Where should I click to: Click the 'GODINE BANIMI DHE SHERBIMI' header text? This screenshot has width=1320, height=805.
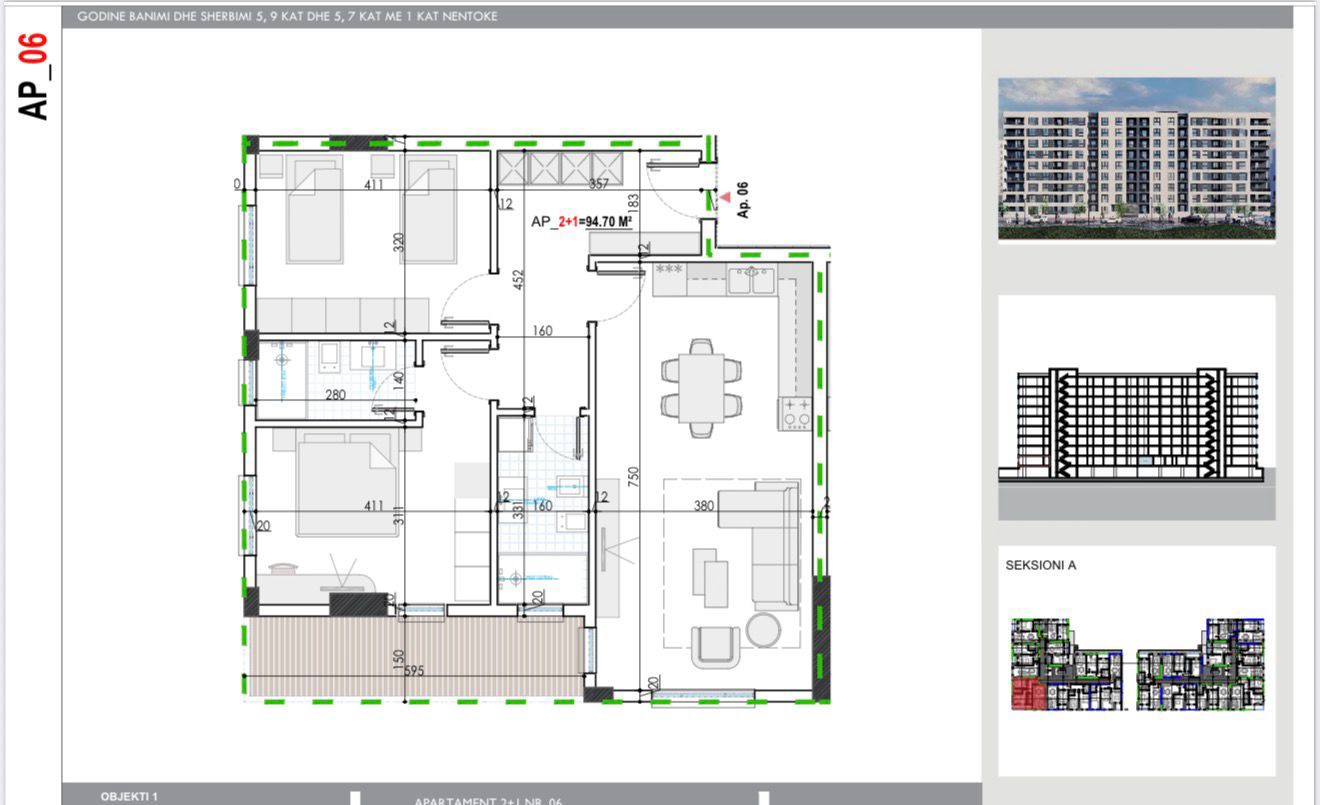tap(287, 16)
